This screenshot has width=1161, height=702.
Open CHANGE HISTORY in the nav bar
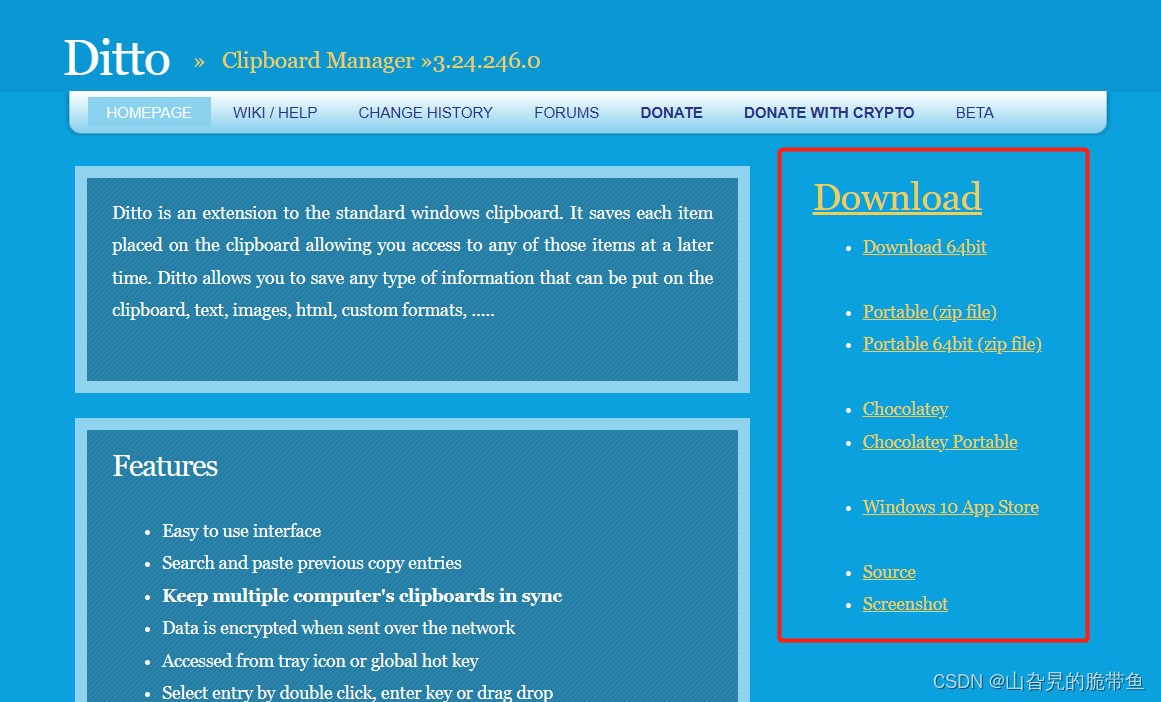point(426,113)
